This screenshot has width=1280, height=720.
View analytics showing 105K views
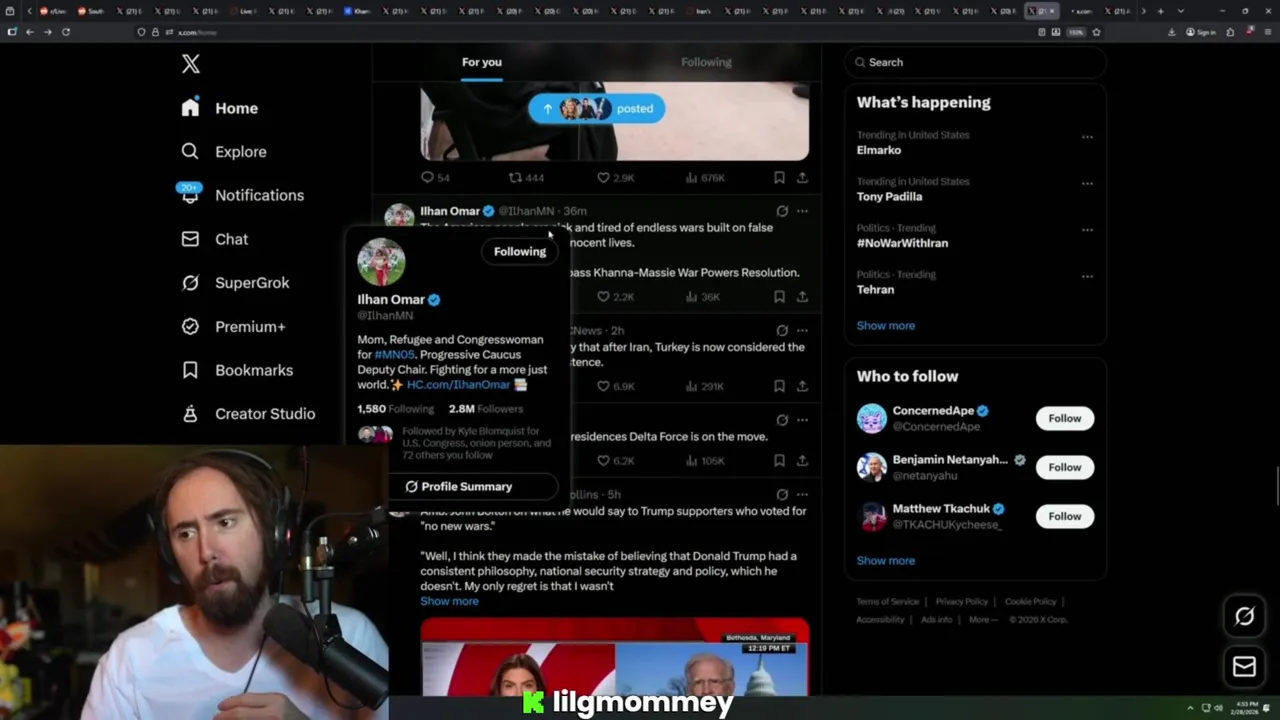tap(705, 461)
